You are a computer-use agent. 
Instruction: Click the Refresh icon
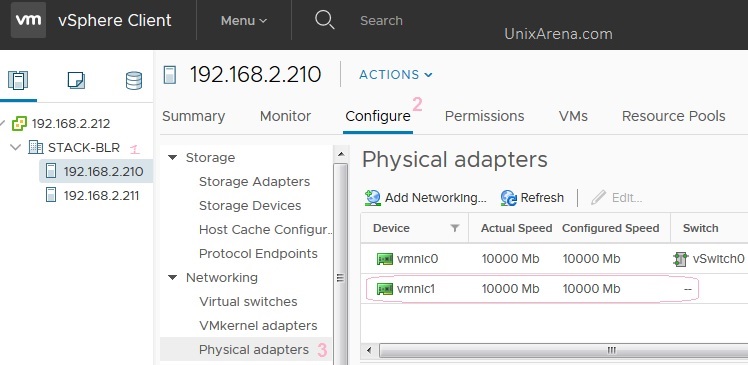(509, 198)
